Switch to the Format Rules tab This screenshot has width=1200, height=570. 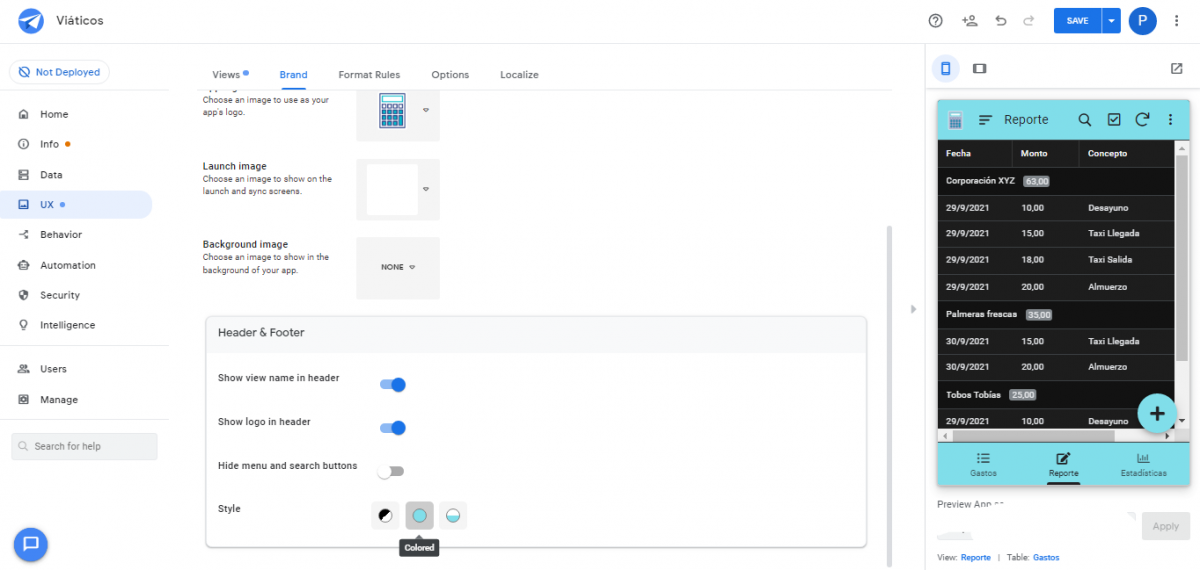369,75
